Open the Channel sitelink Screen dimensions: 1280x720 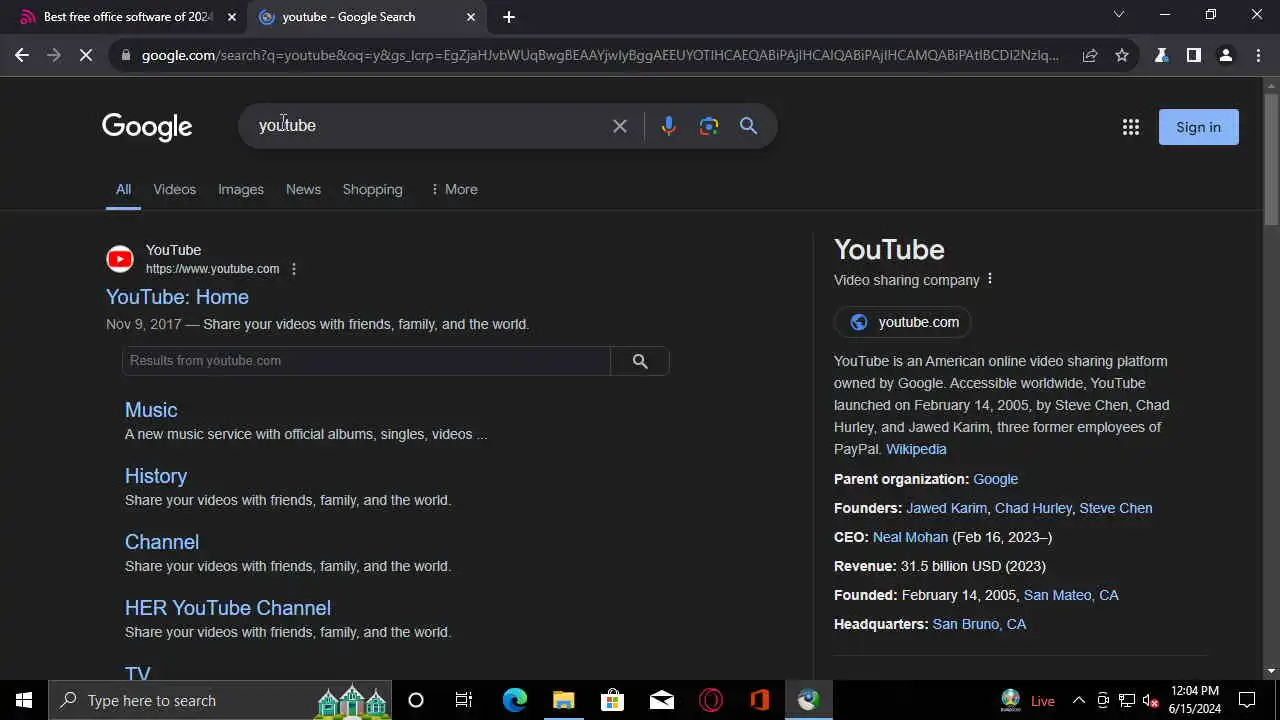coord(162,542)
